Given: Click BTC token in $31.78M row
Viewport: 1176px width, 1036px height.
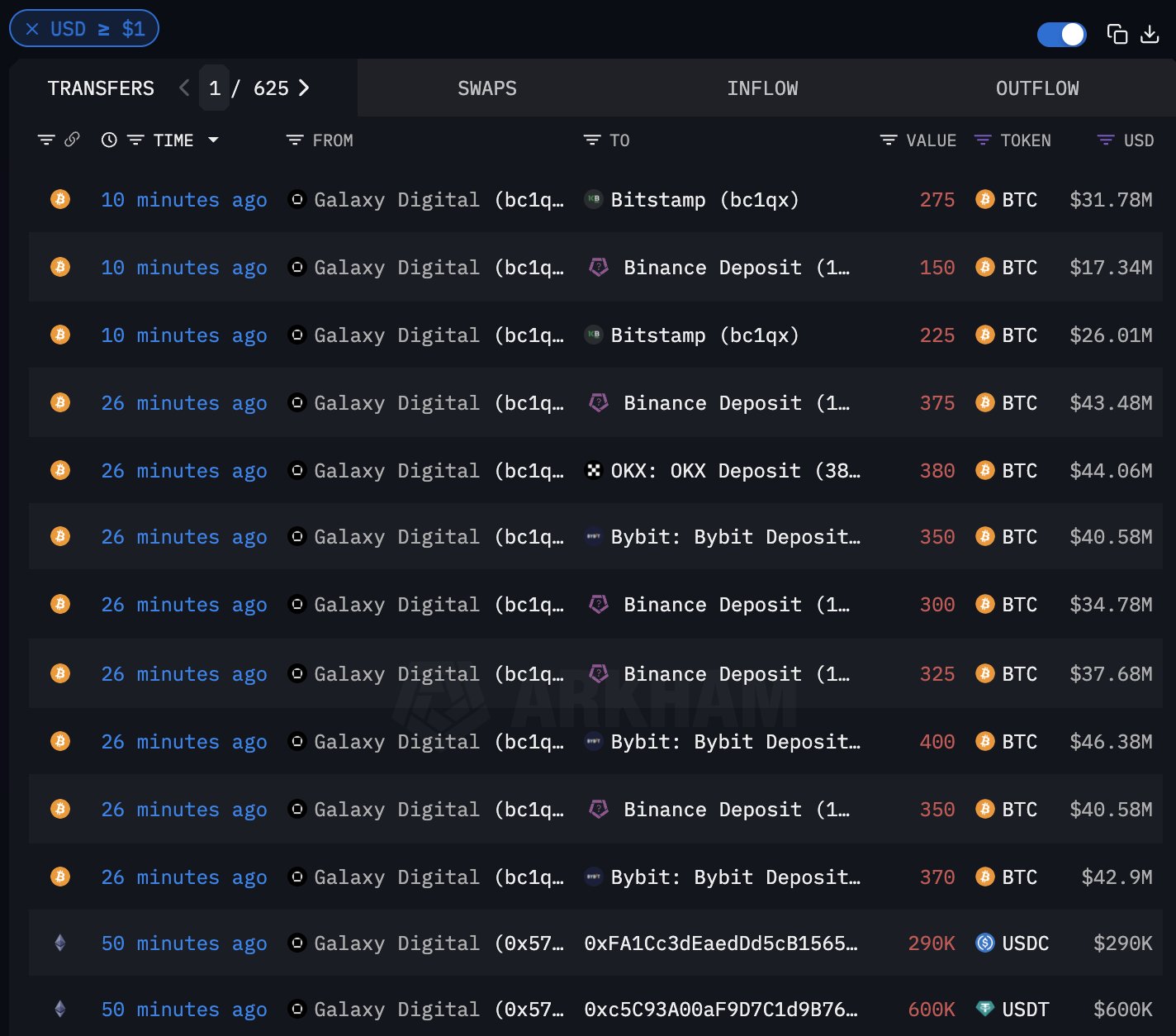Looking at the screenshot, I should tap(1019, 200).
